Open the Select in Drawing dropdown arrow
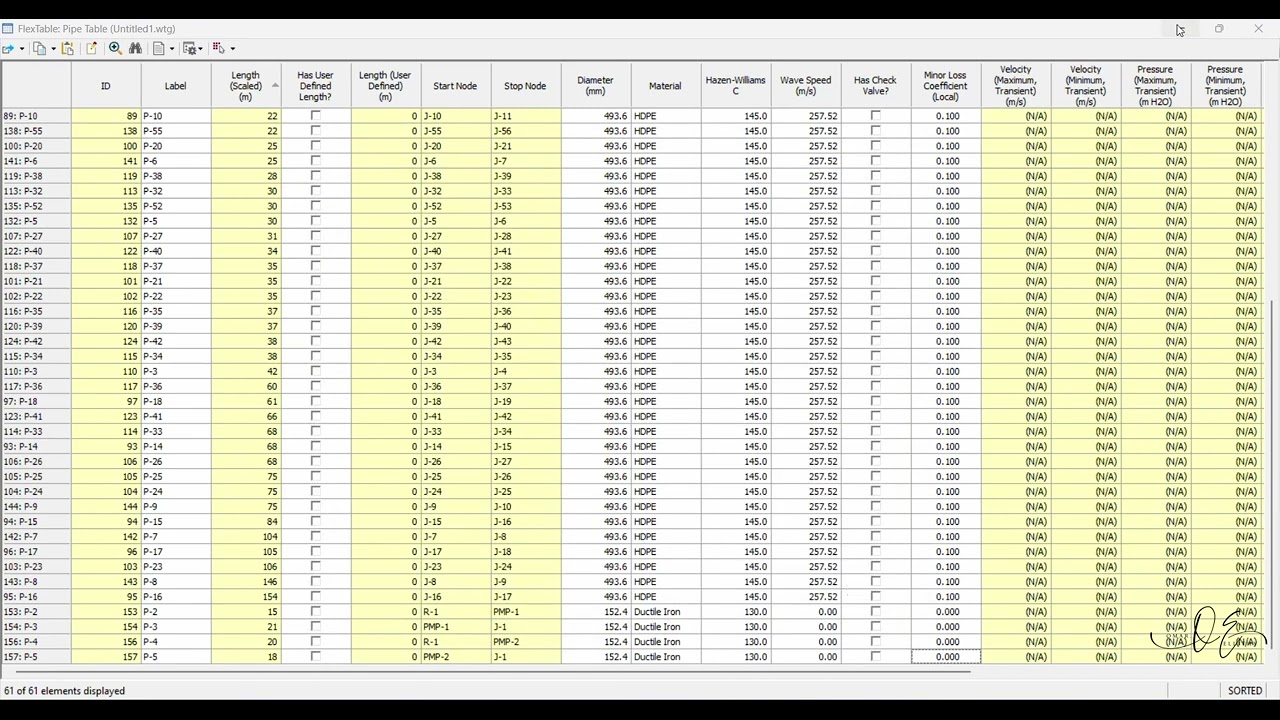The width and height of the screenshot is (1280, 720). coord(232,49)
